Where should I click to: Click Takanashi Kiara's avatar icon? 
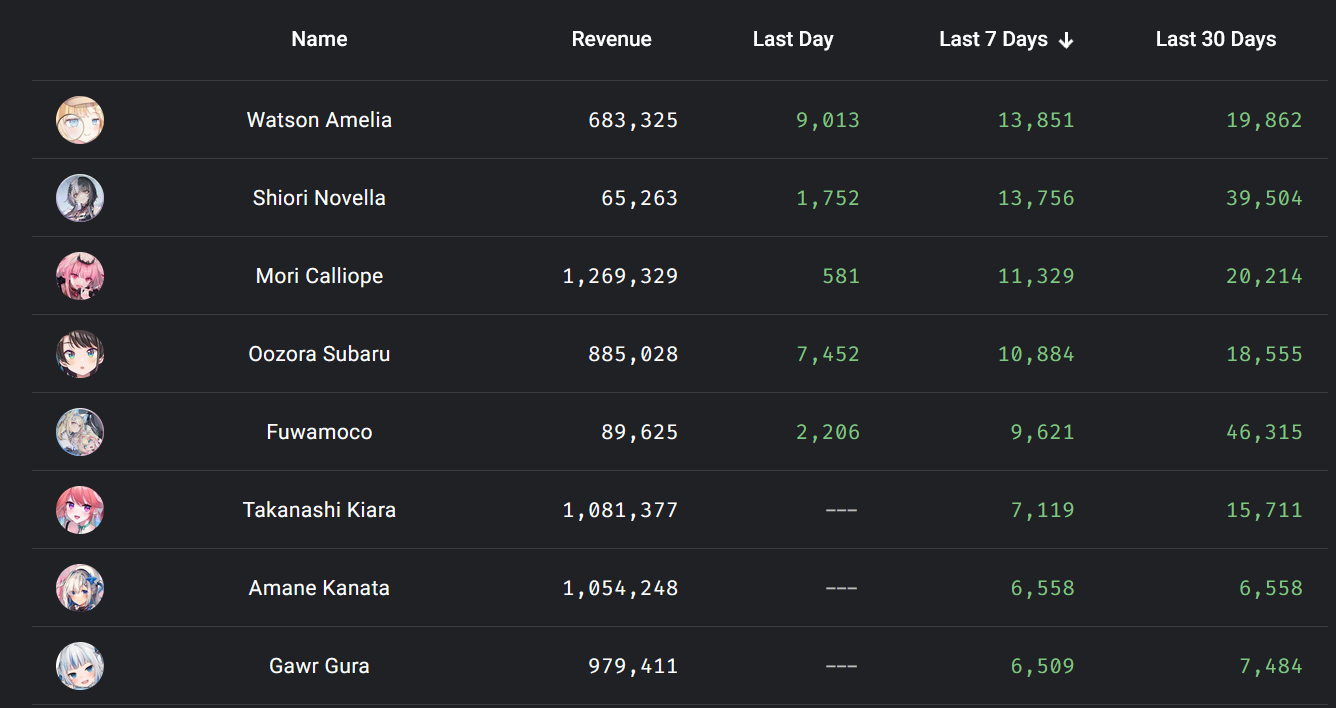point(80,510)
